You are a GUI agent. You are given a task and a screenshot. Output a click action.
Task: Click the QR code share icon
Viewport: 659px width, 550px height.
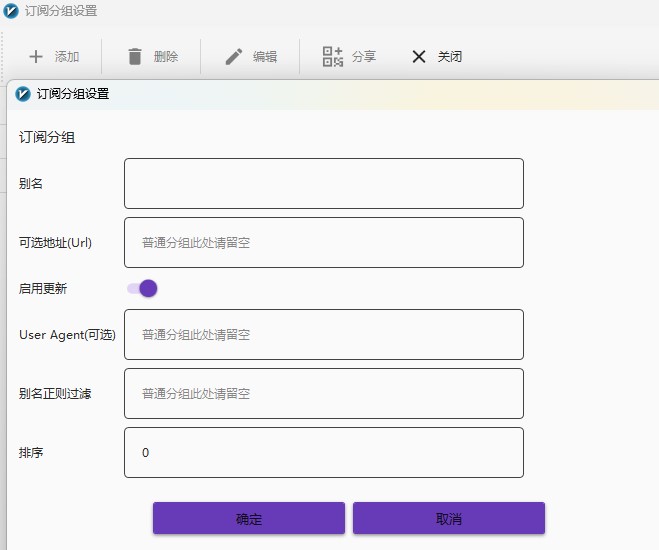[332, 57]
